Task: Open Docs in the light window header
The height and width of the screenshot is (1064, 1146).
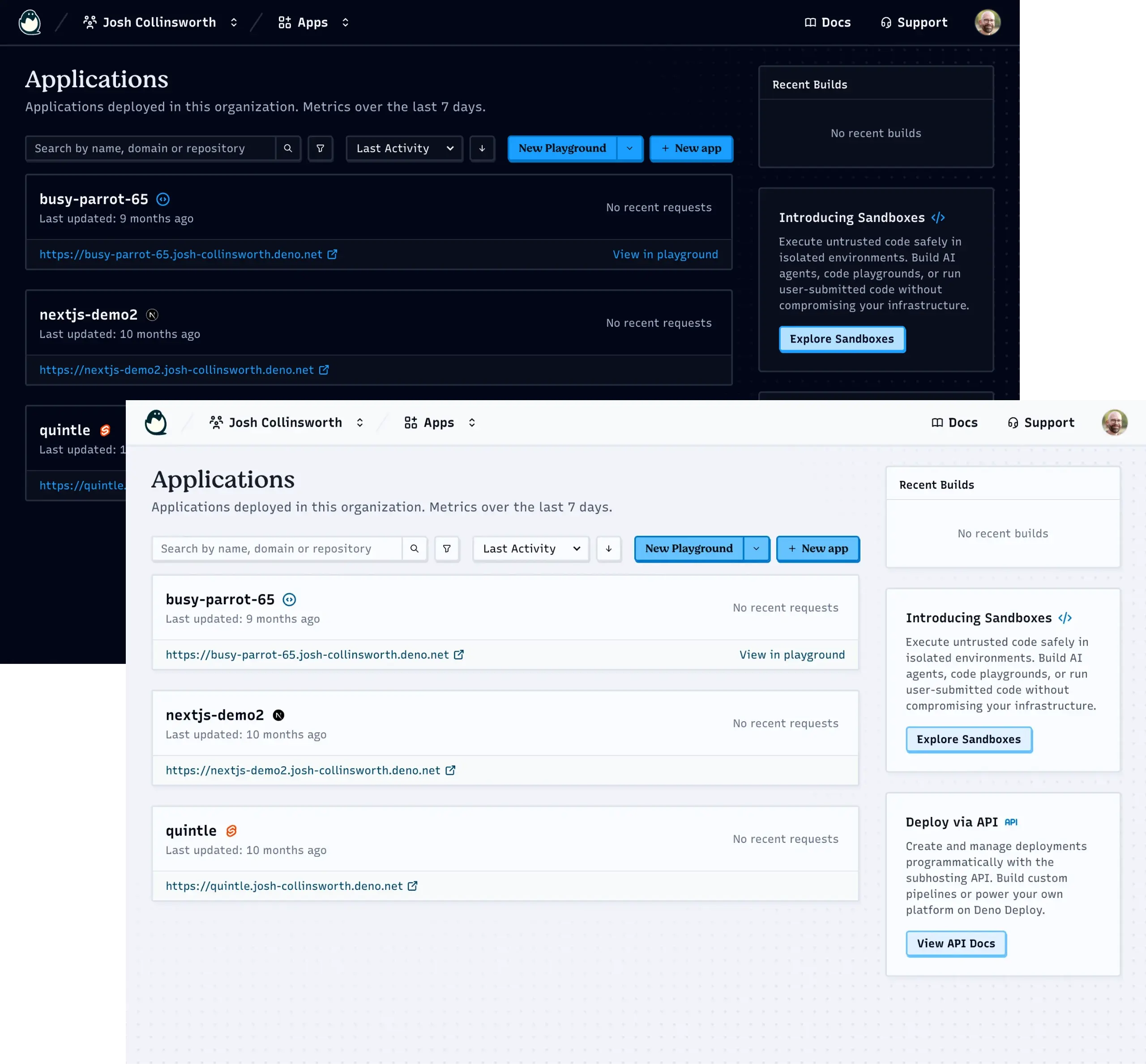Action: (x=954, y=423)
